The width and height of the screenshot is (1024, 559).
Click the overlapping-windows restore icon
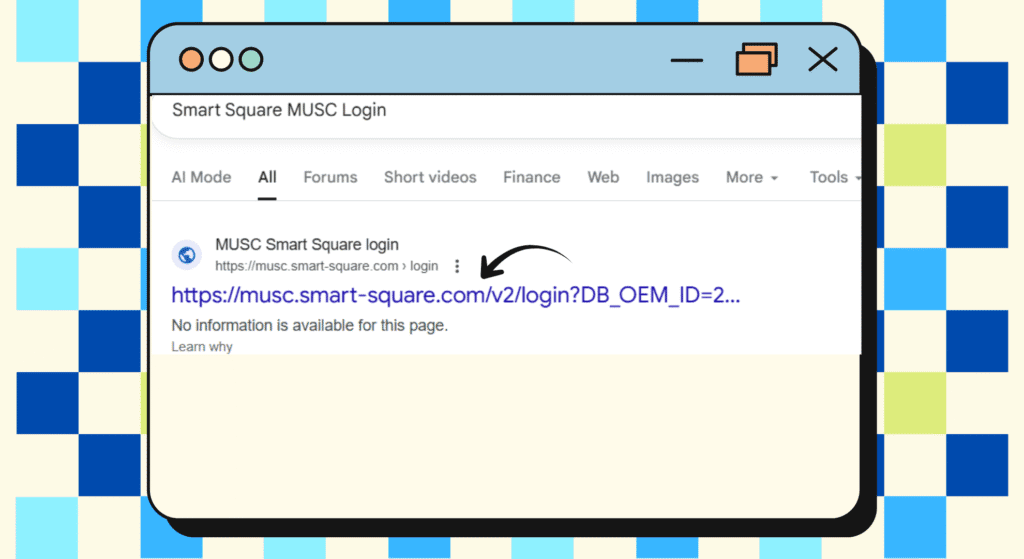pyautogui.click(x=756, y=60)
